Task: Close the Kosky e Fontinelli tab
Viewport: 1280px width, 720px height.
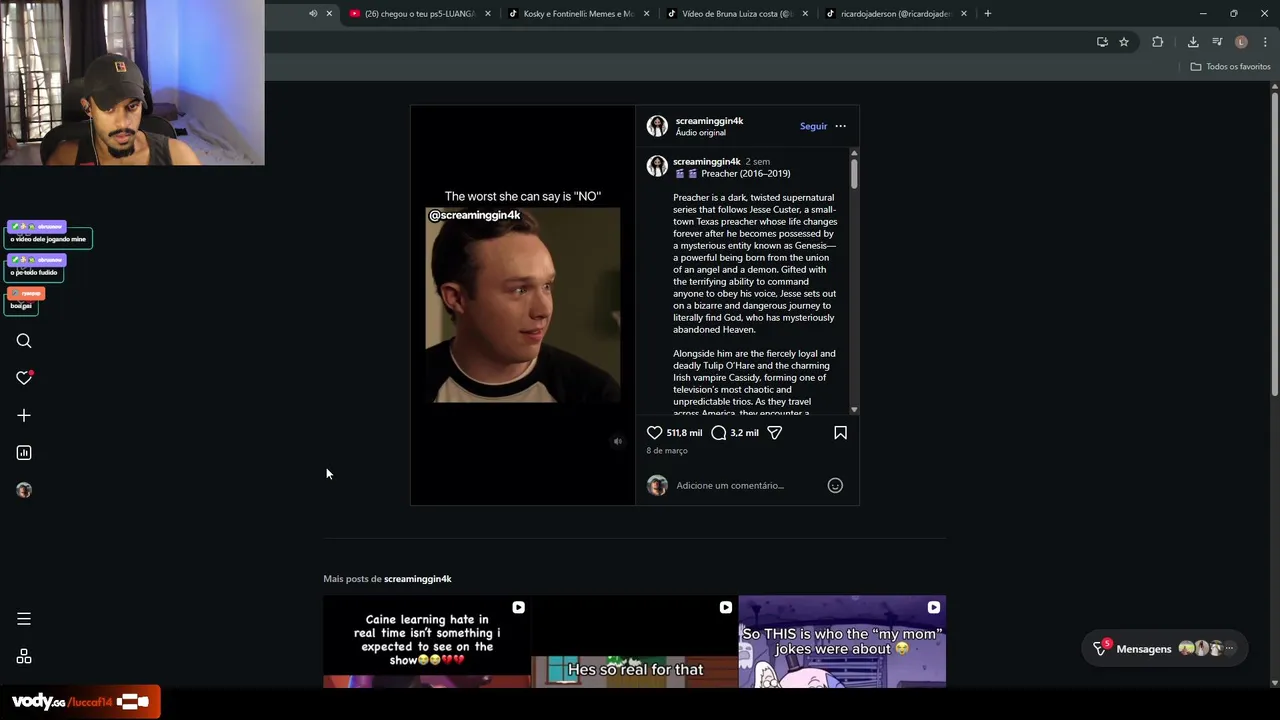Action: tap(647, 14)
